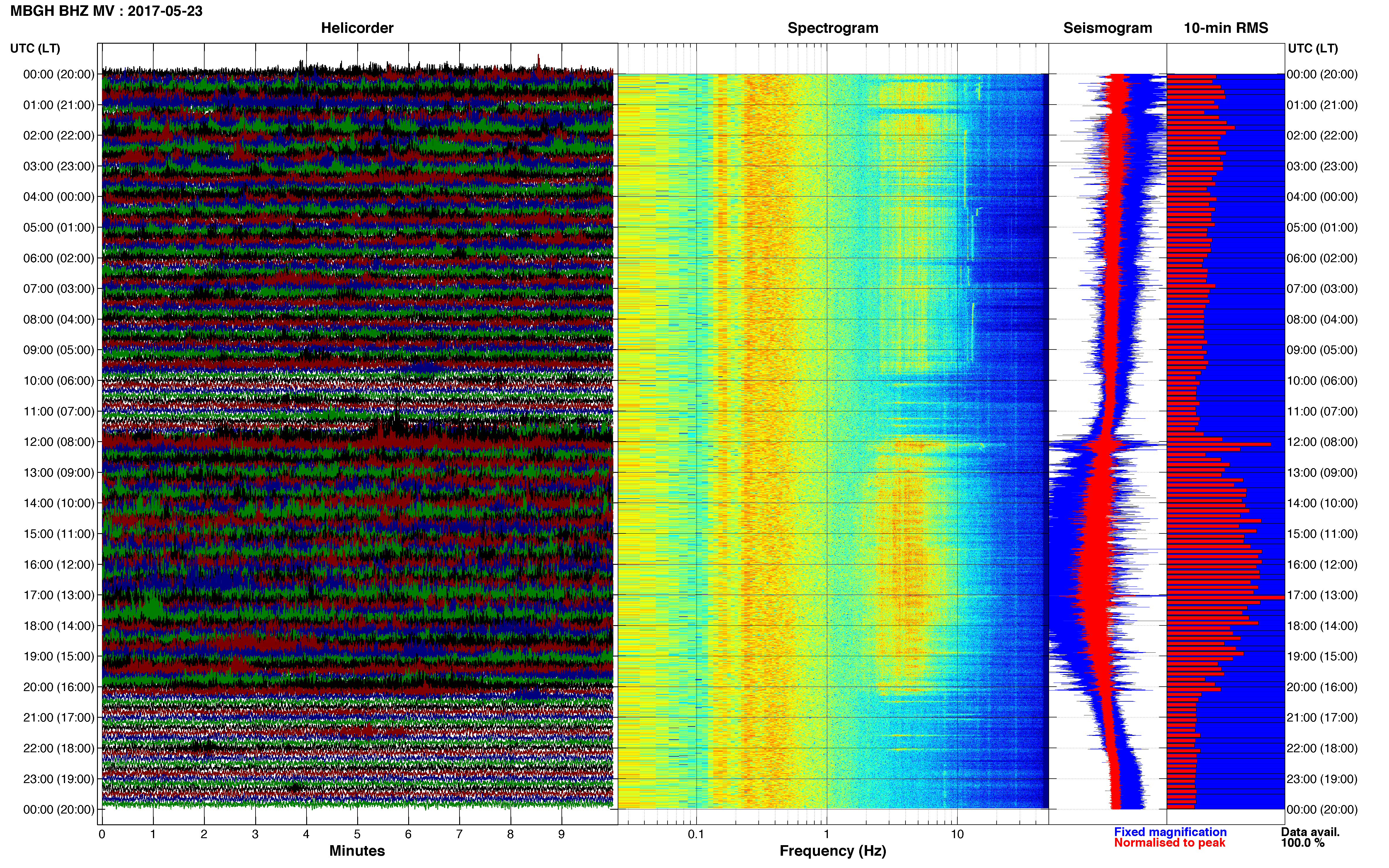Click the left 'UTC (LT)' axis label
Image resolution: width=1389 pixels, height=868 pixels.
[35, 48]
